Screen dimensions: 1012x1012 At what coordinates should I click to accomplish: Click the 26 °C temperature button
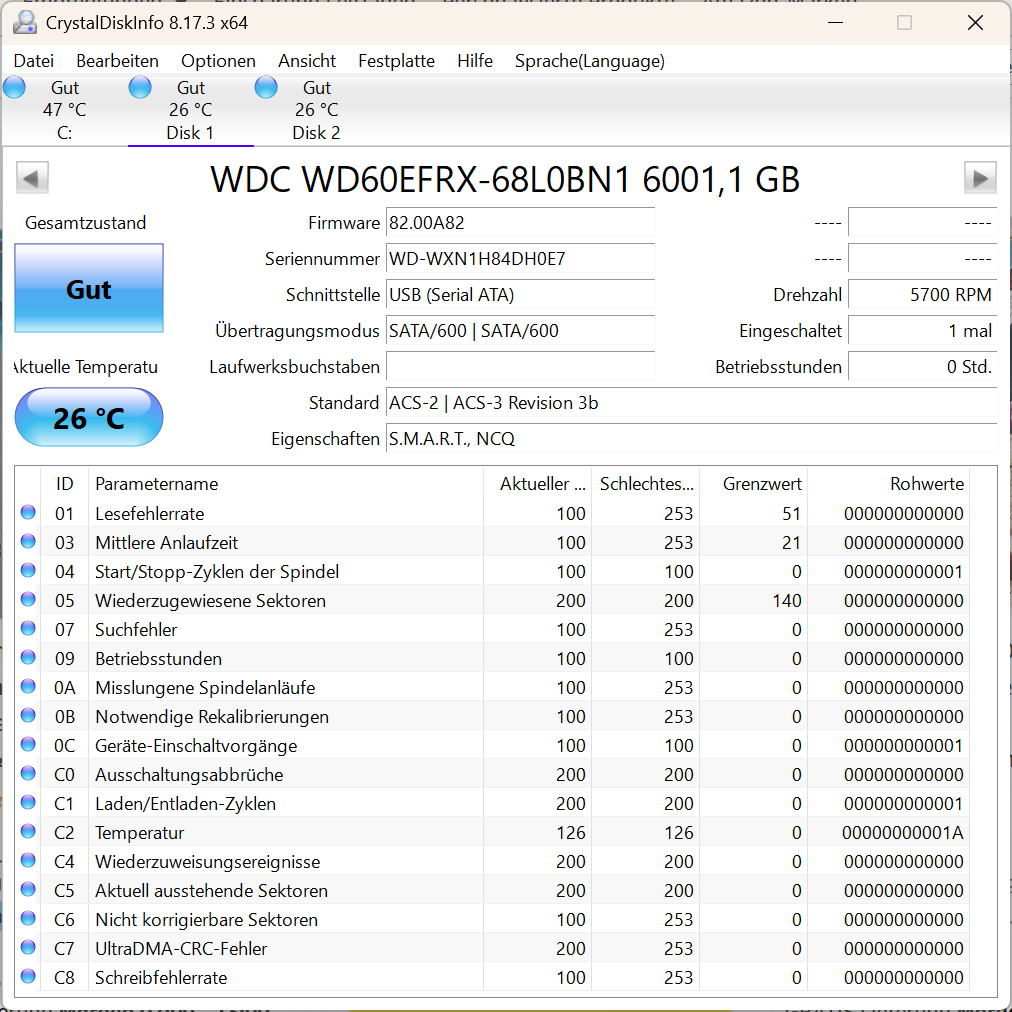pos(89,418)
